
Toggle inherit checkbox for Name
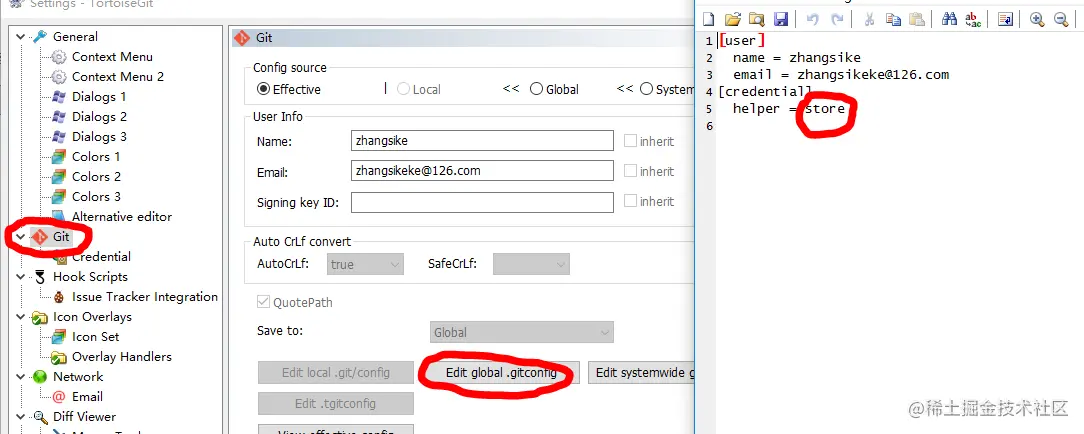pyautogui.click(x=630, y=141)
